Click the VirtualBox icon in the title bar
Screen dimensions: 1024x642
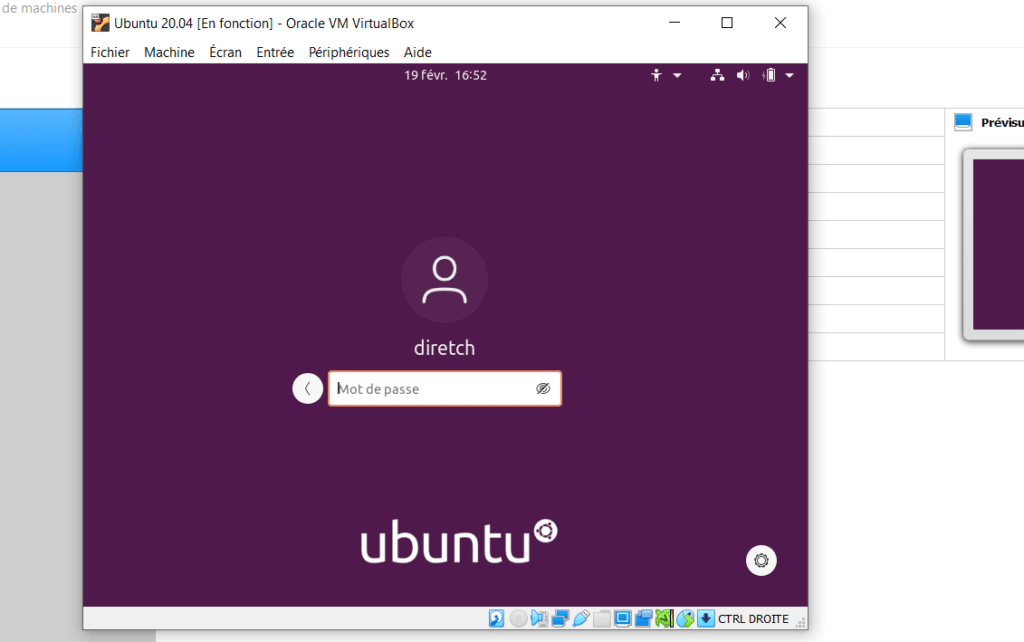point(100,23)
